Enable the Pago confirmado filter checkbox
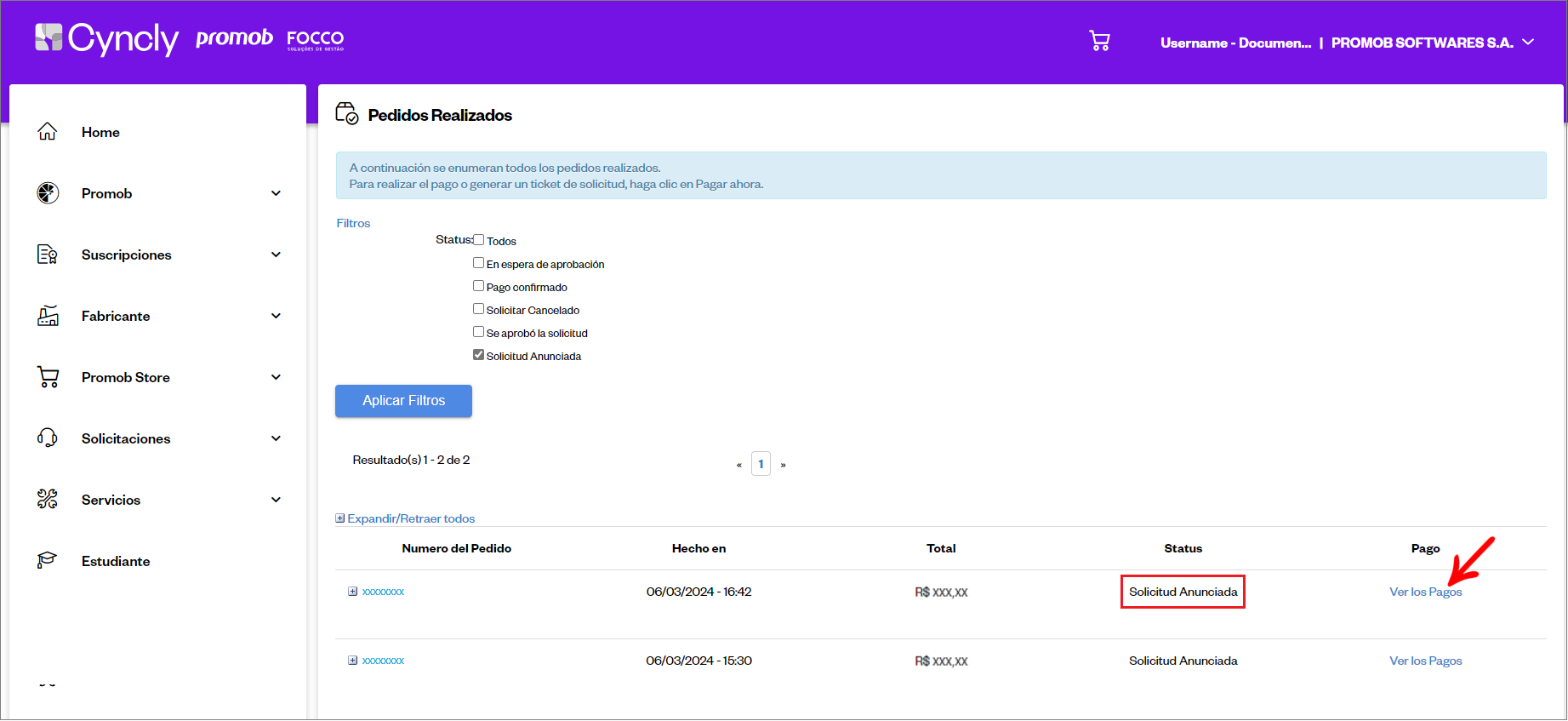Viewport: 1568px width, 721px height. click(478, 286)
